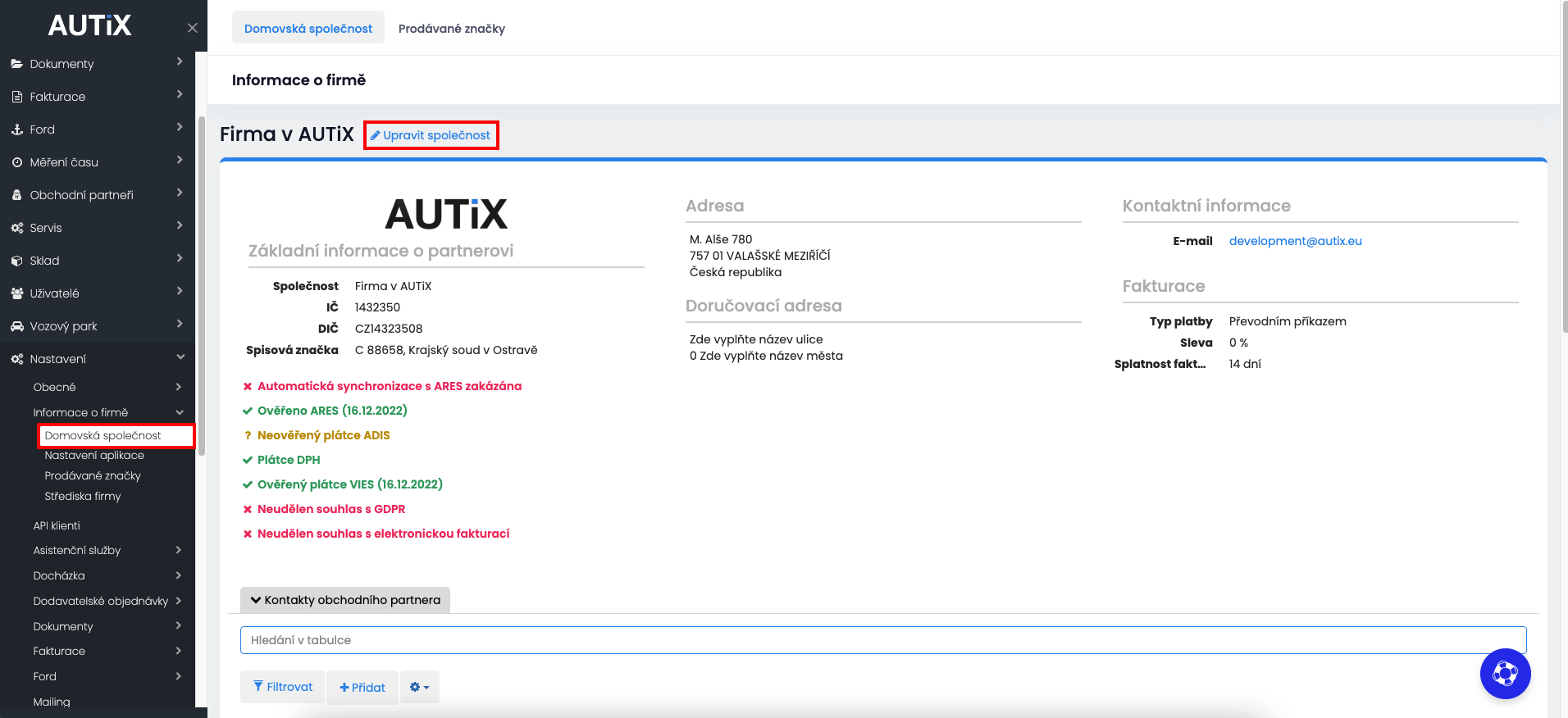This screenshot has width=1568, height=718.
Task: Click the Hledání v tabulce search field
Action: [x=883, y=640]
